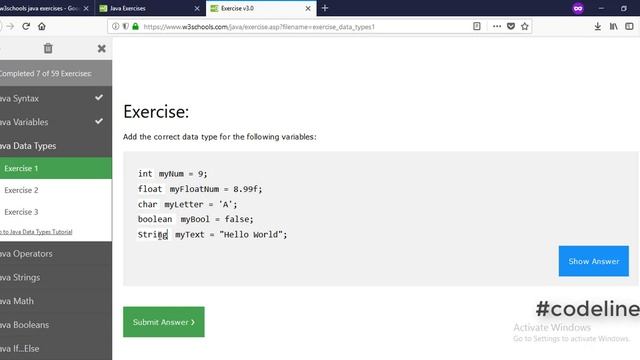Click the 'char' data type field

coord(148,204)
